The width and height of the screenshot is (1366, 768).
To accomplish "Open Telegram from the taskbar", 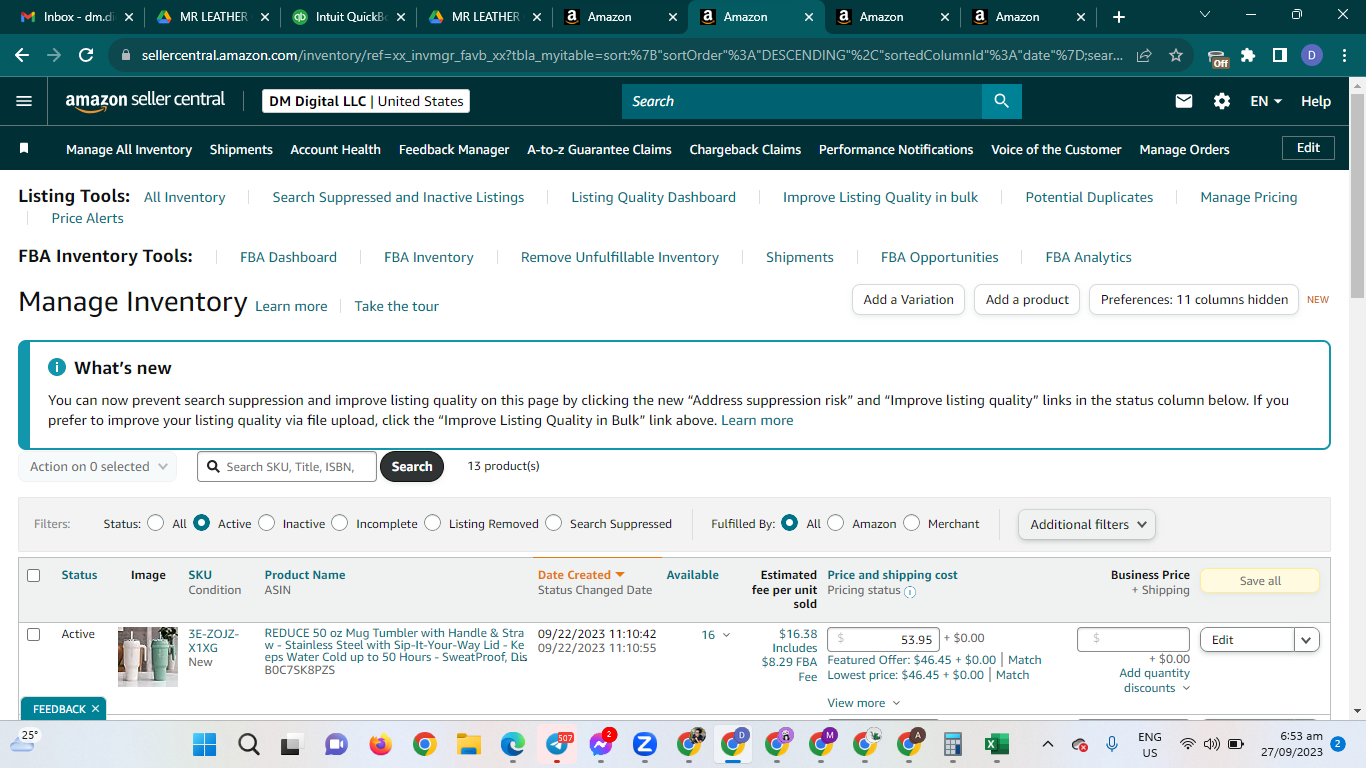I will 557,744.
